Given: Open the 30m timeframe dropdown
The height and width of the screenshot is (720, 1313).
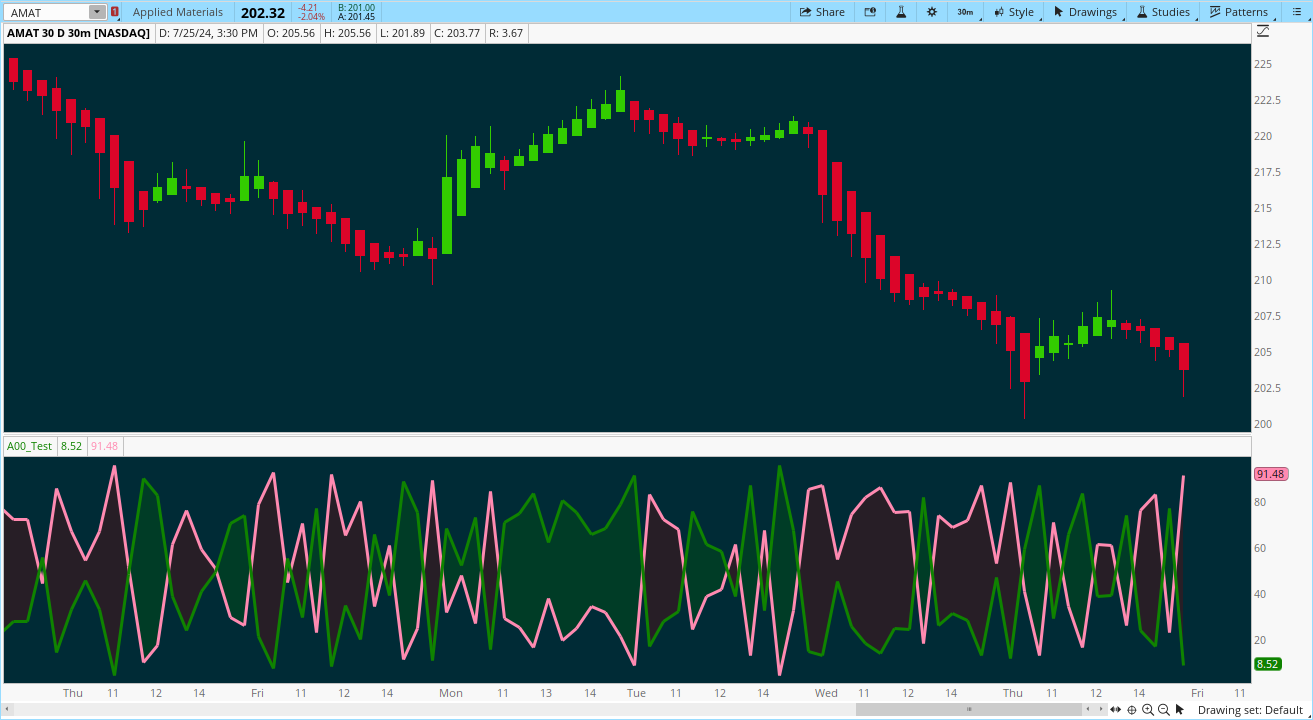Looking at the screenshot, I should pos(965,12).
